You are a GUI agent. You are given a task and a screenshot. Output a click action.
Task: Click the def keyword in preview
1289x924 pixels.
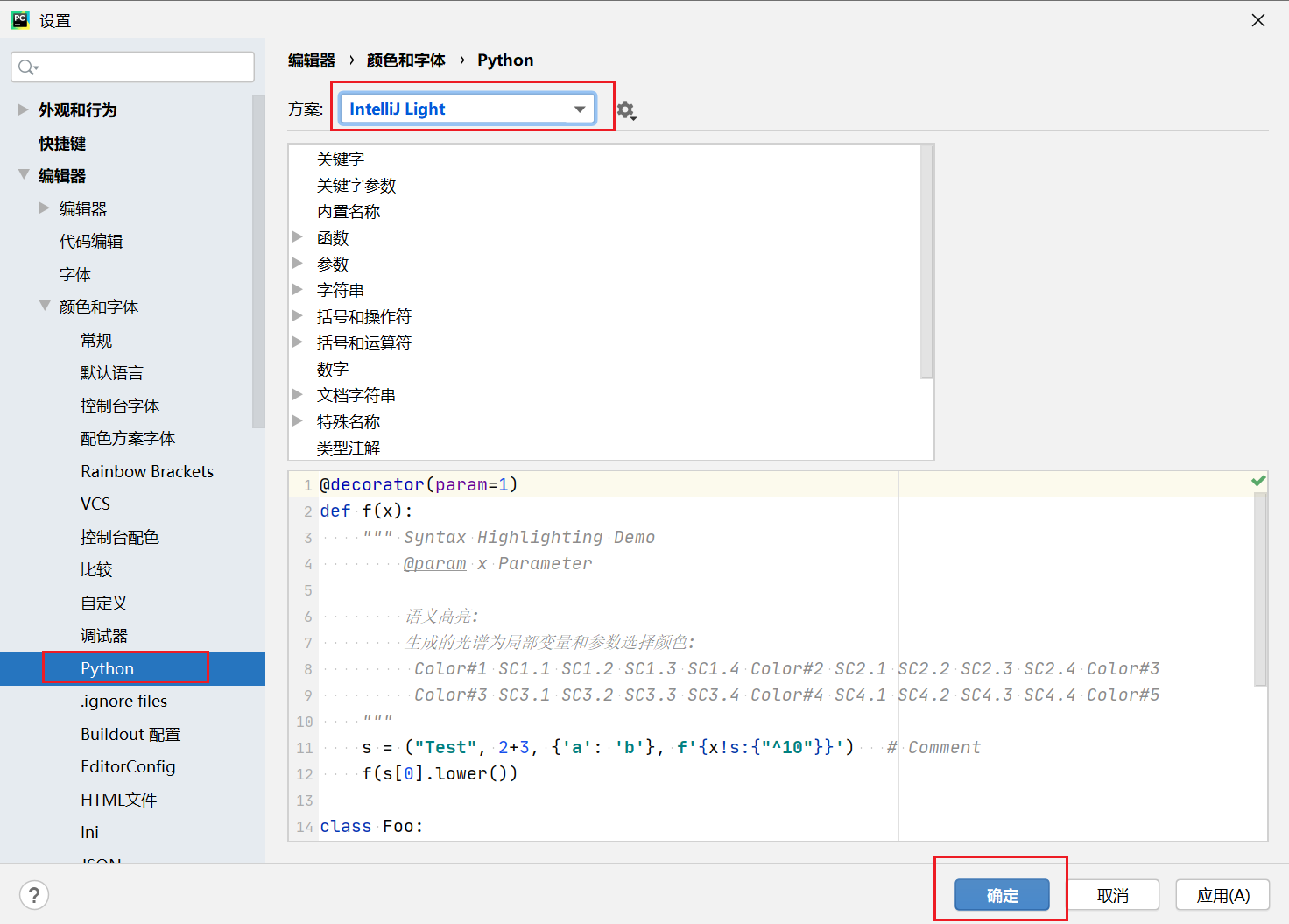pyautogui.click(x=335, y=511)
